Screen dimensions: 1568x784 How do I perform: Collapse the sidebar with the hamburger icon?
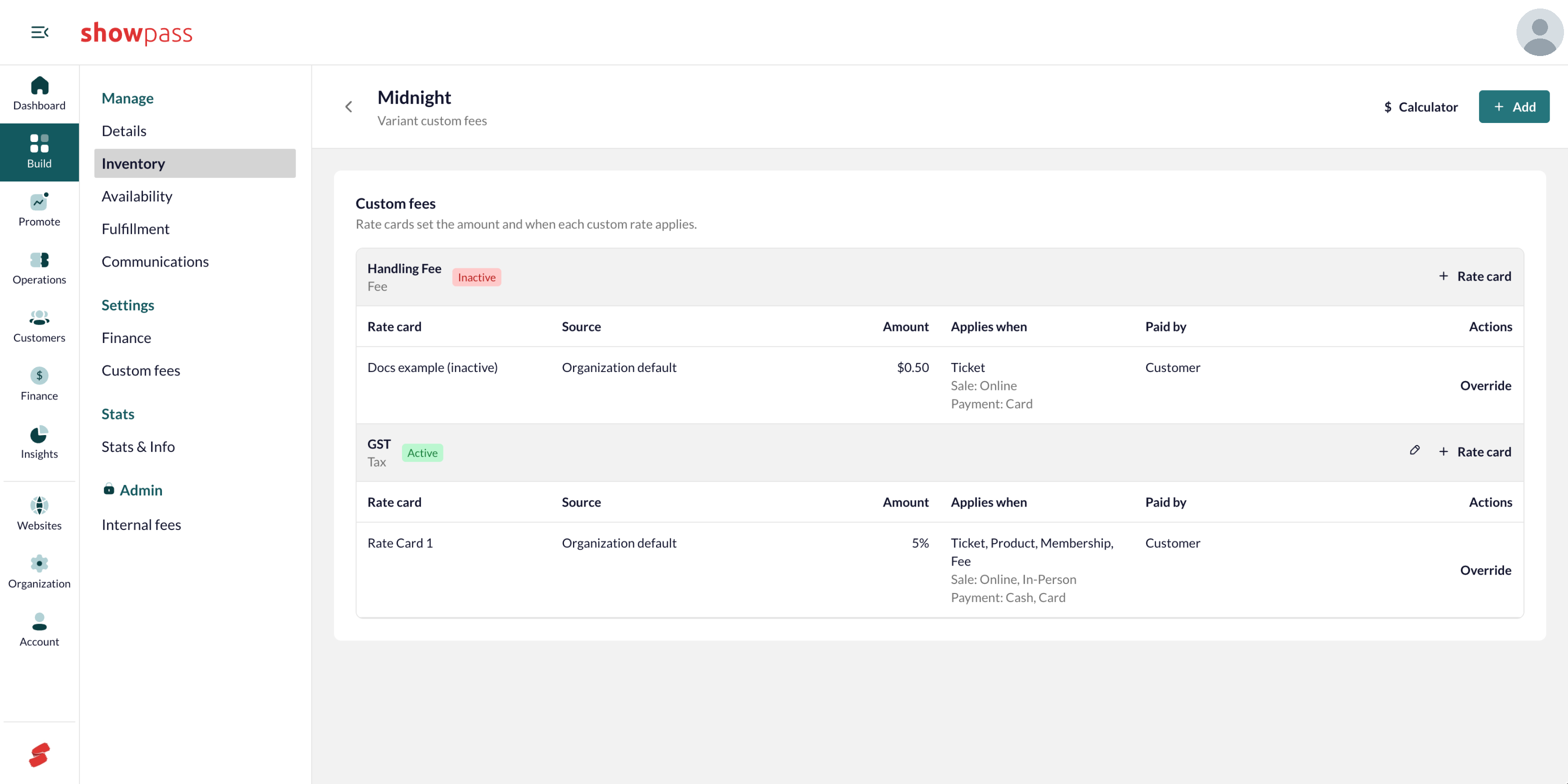(39, 32)
